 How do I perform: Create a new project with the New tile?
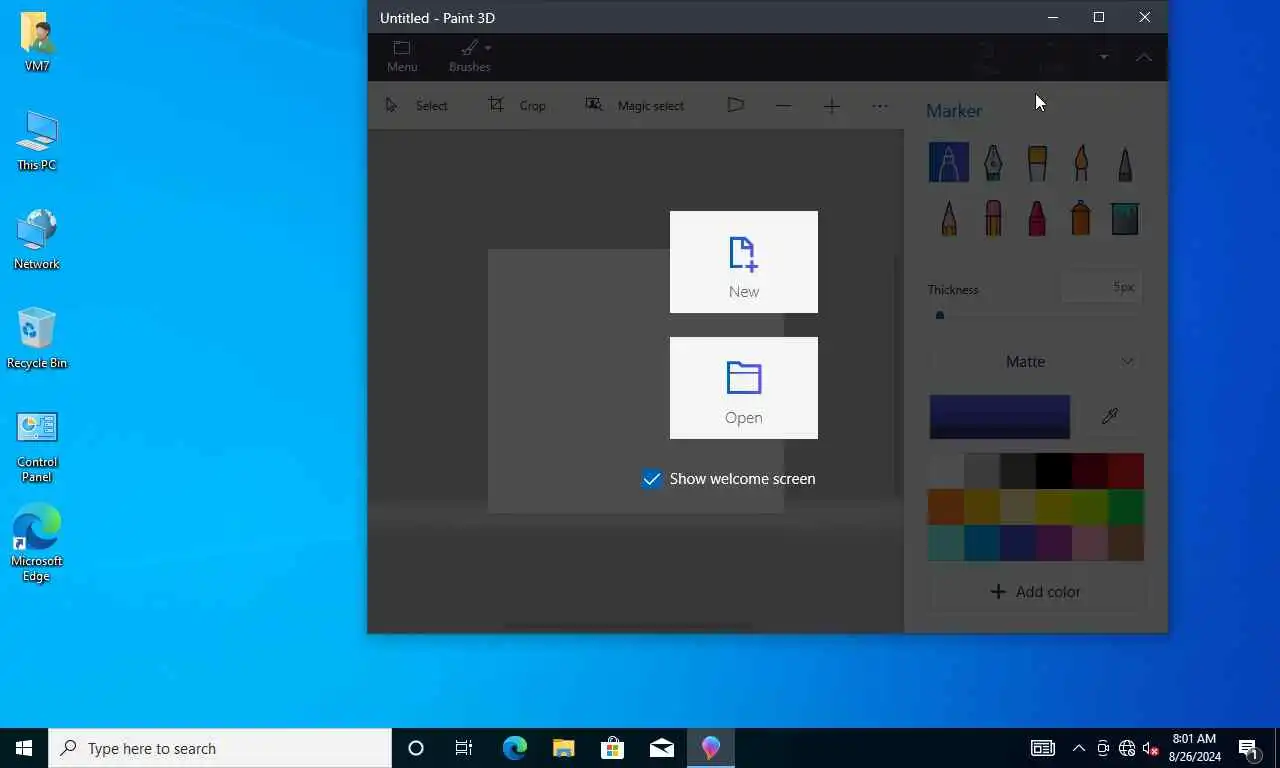click(x=744, y=262)
